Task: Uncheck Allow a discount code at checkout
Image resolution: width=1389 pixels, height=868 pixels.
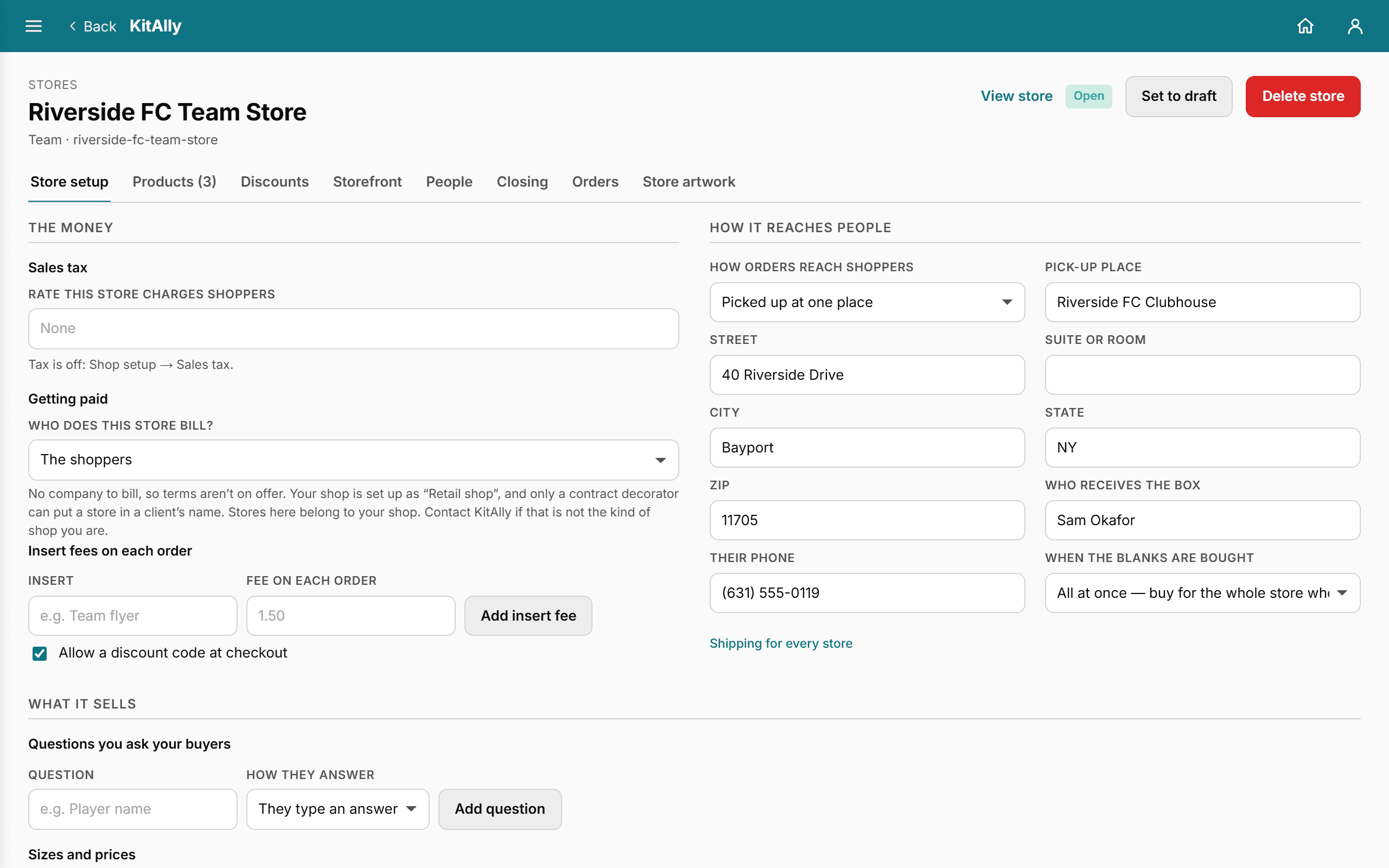Action: point(40,653)
